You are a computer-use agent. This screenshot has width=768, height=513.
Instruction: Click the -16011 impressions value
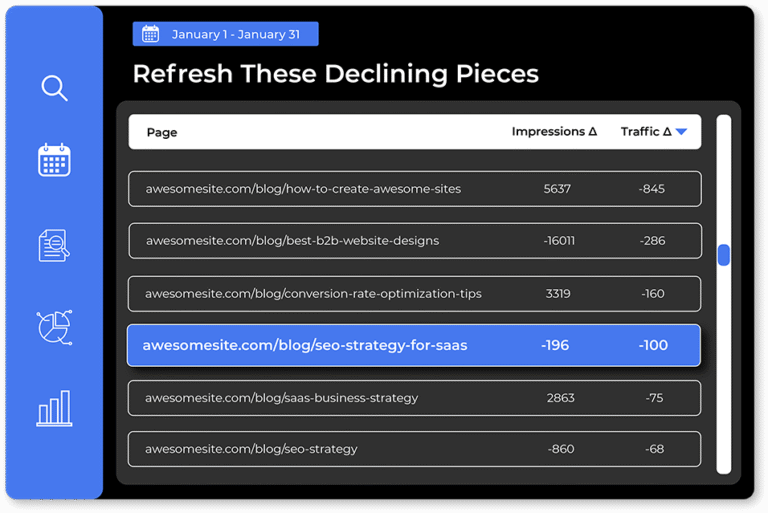pos(559,241)
